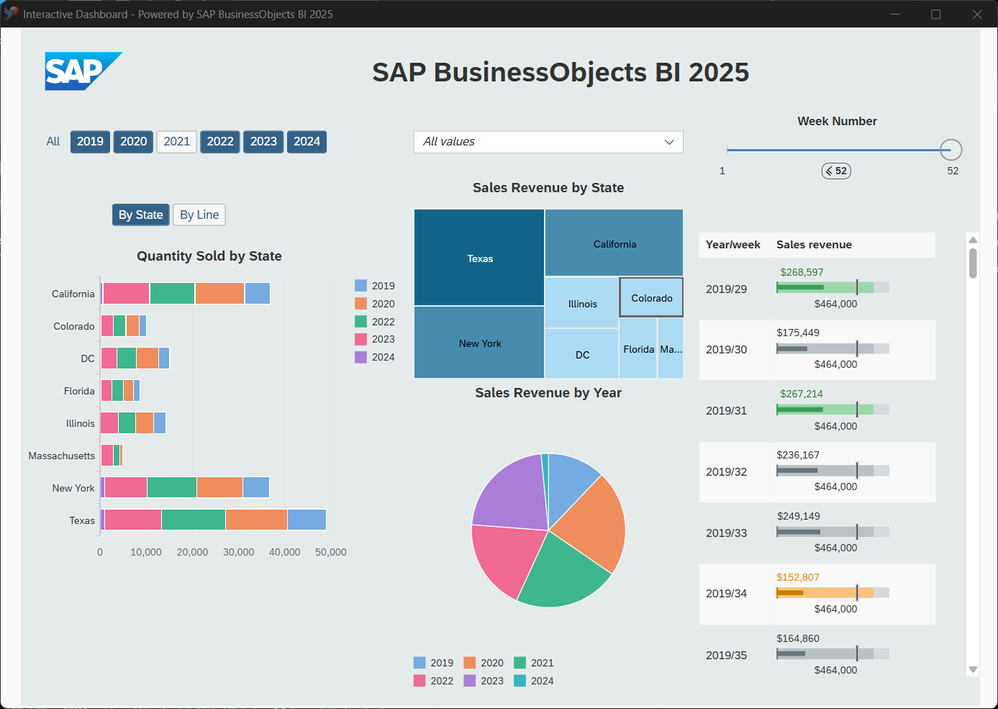
Task: Click the 2019 swatch in the pie chart legend
Action: click(419, 663)
